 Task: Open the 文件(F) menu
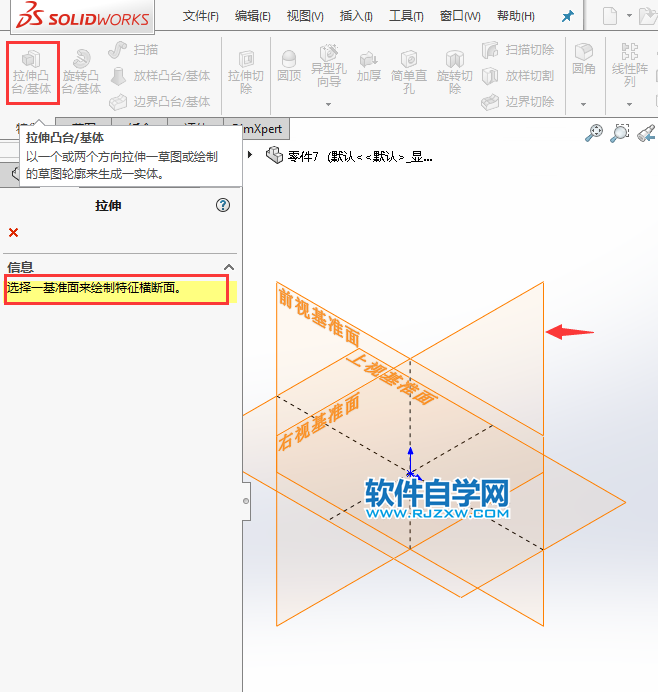[x=201, y=16]
